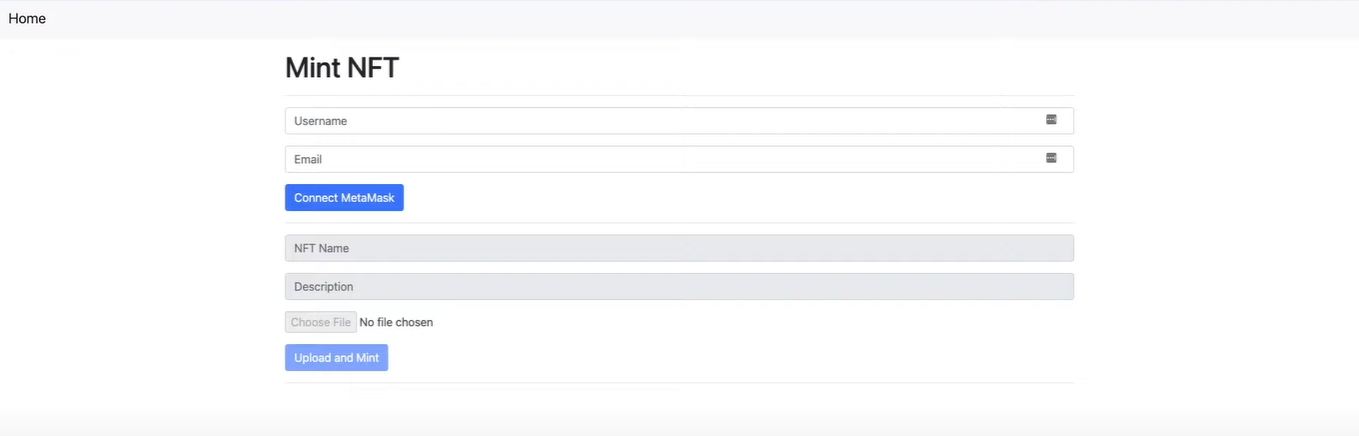Screen dimensions: 1359x436
Task: Click the Mint NFT page heading
Action: 342,68
